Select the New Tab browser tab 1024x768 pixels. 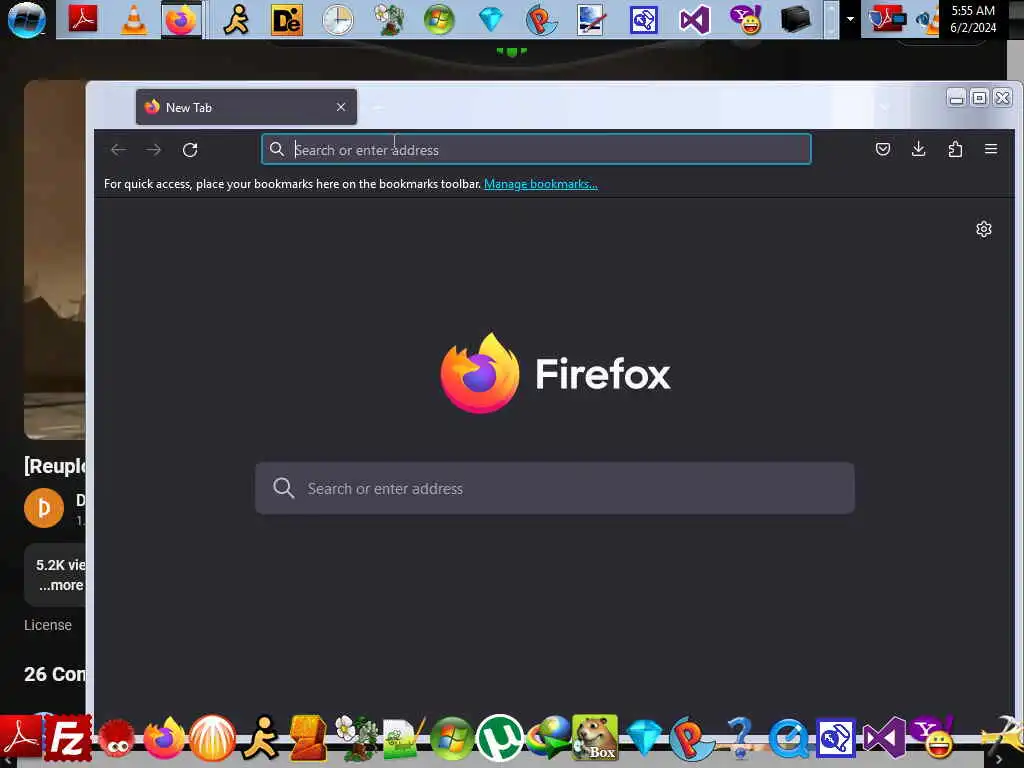(x=246, y=107)
